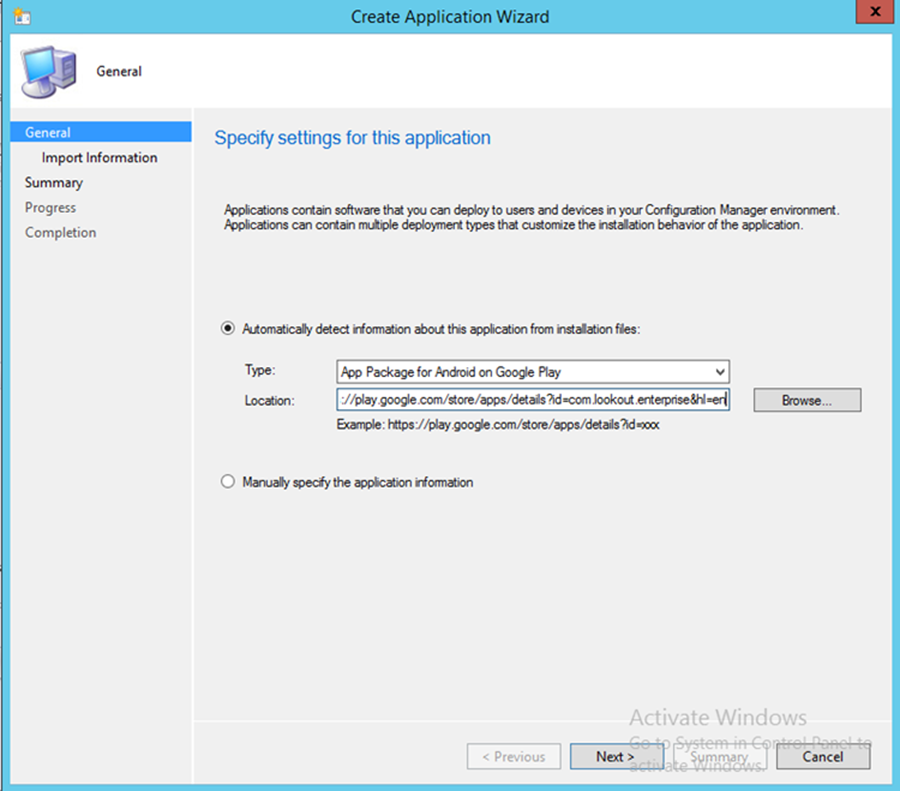Click the Next > button
900x791 pixels.
click(x=616, y=757)
